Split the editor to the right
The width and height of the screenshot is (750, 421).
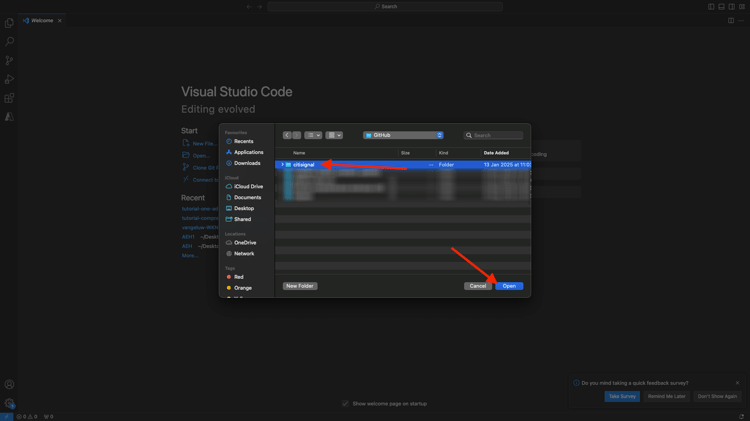pos(731,21)
